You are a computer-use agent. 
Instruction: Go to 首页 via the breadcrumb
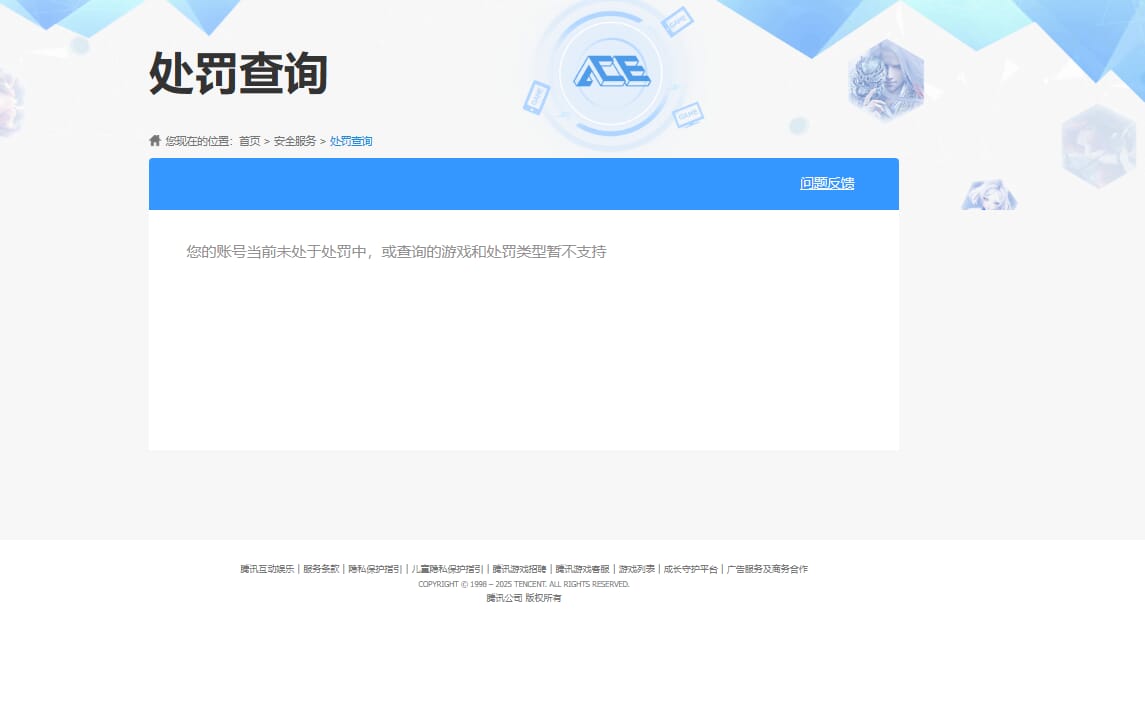pyautogui.click(x=248, y=140)
